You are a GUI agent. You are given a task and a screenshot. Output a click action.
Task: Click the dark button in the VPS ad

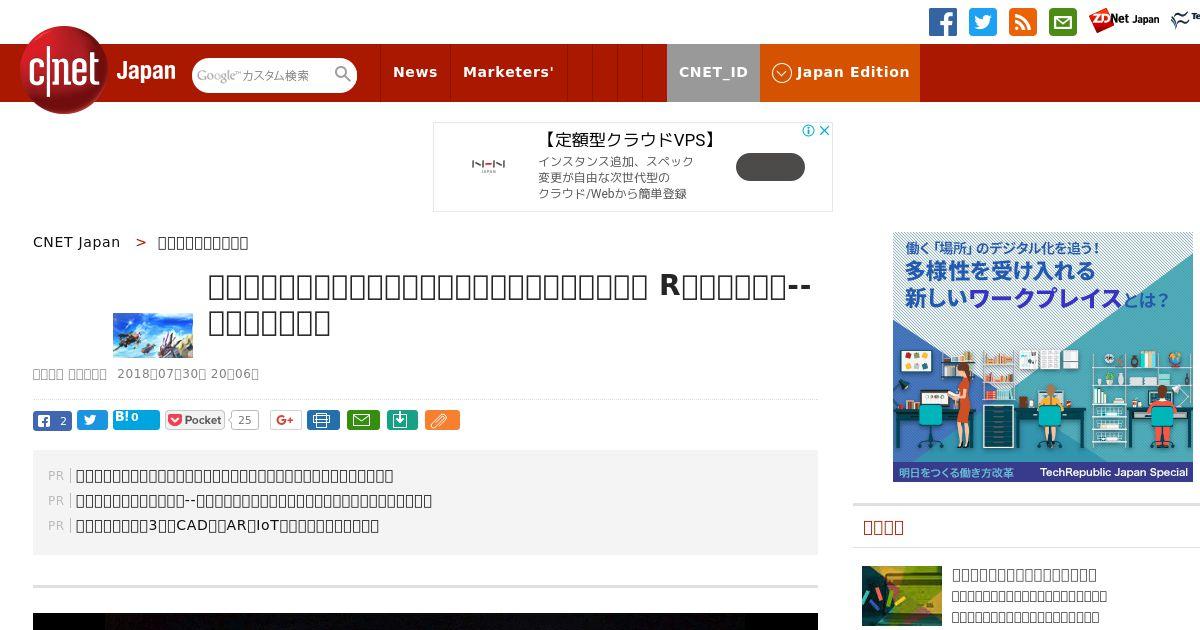pos(770,167)
